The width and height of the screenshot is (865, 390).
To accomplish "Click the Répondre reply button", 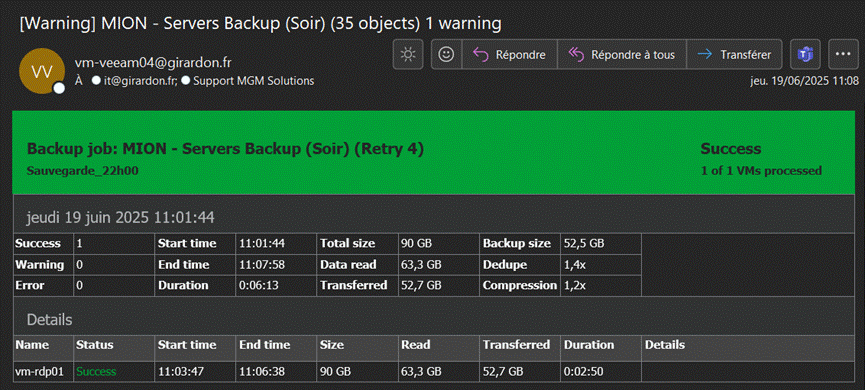I will coord(509,54).
